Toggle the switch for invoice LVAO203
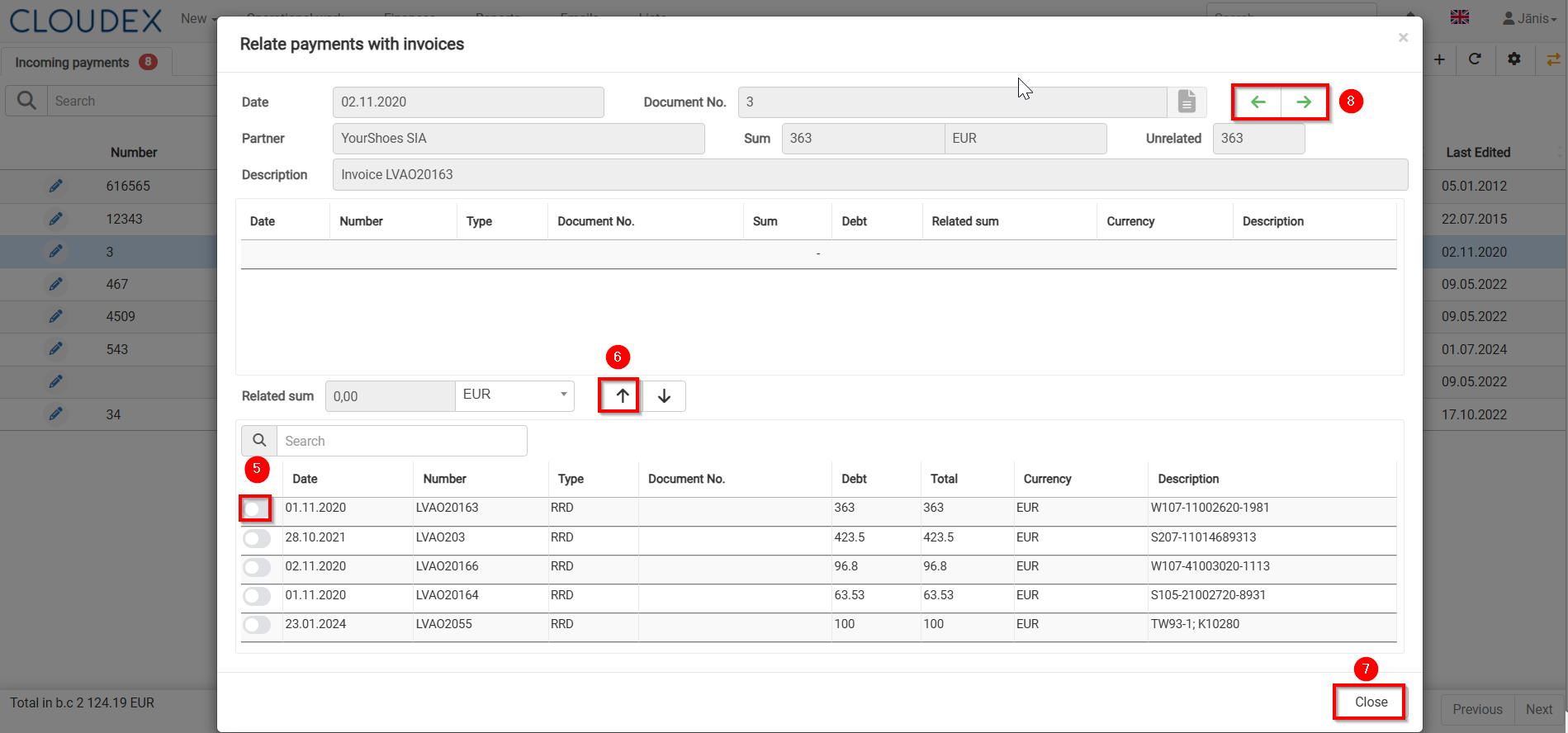The height and width of the screenshot is (733, 1568). (256, 538)
